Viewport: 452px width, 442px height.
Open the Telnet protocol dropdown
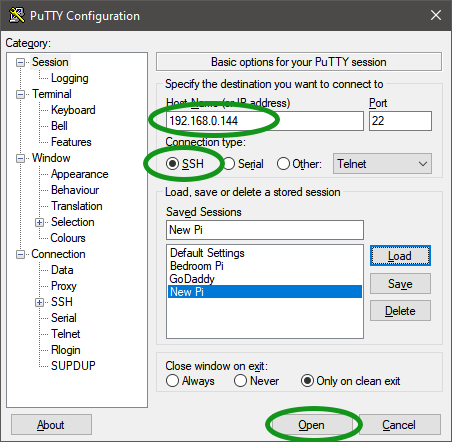pos(382,164)
